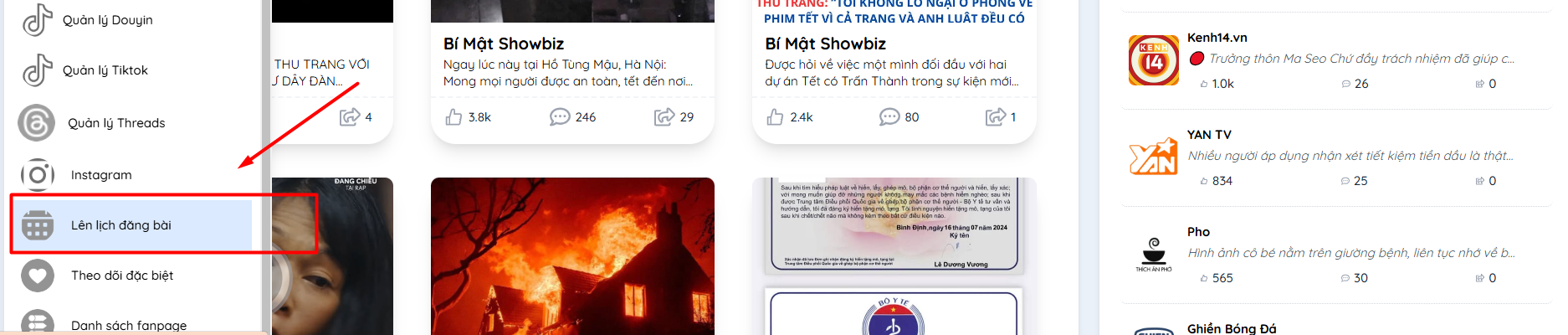Select Lên lịch đăng bài menu entry
The height and width of the screenshot is (335, 1568).
pos(131,224)
